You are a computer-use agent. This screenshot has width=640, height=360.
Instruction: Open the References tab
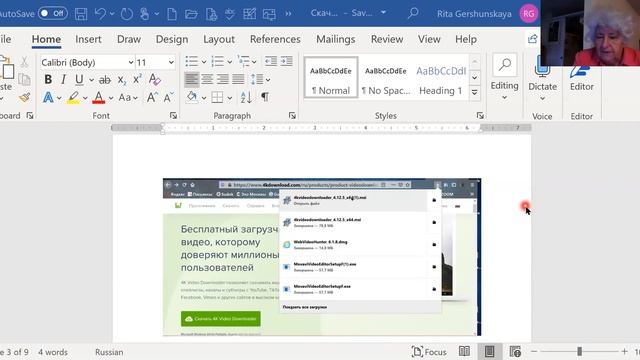(x=275, y=39)
